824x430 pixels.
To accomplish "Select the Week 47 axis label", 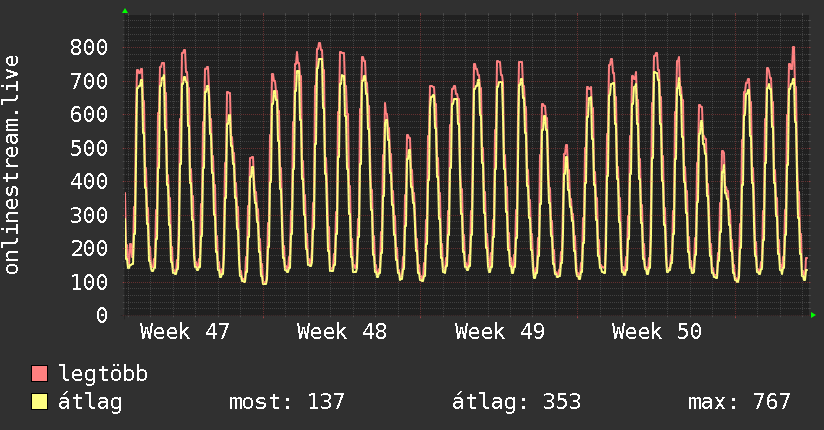I will pos(185,332).
